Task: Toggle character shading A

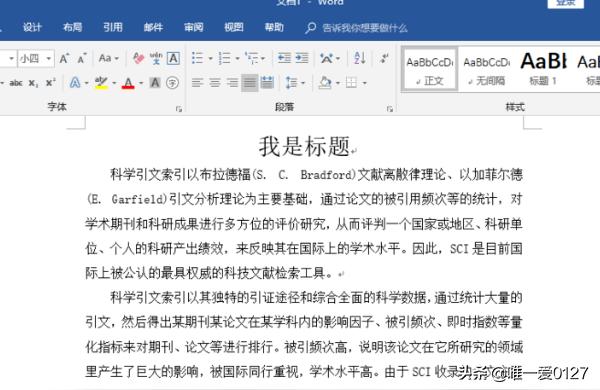Action: (x=155, y=83)
